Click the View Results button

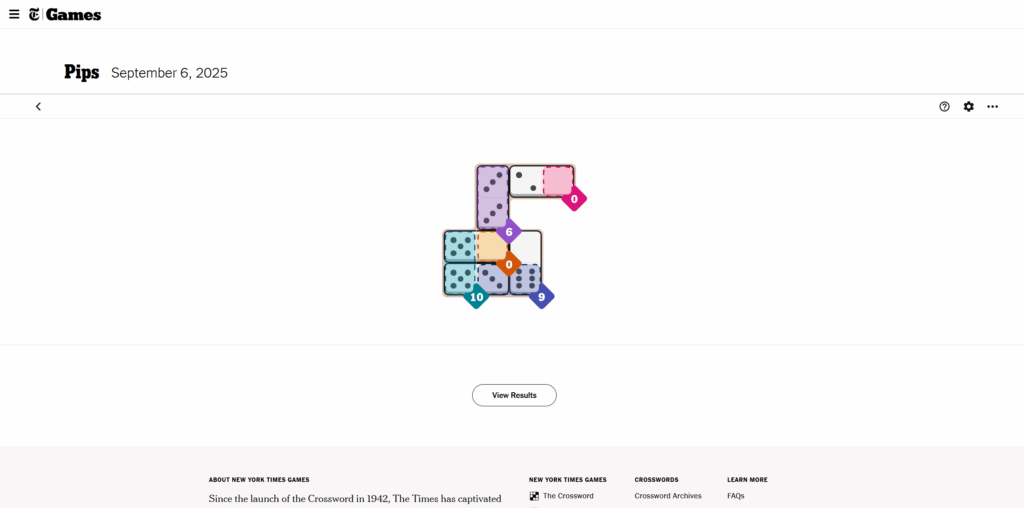(514, 395)
